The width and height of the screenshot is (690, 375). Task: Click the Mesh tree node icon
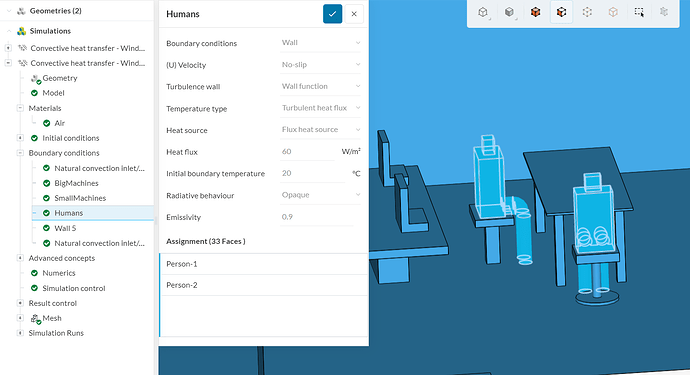pos(36,319)
